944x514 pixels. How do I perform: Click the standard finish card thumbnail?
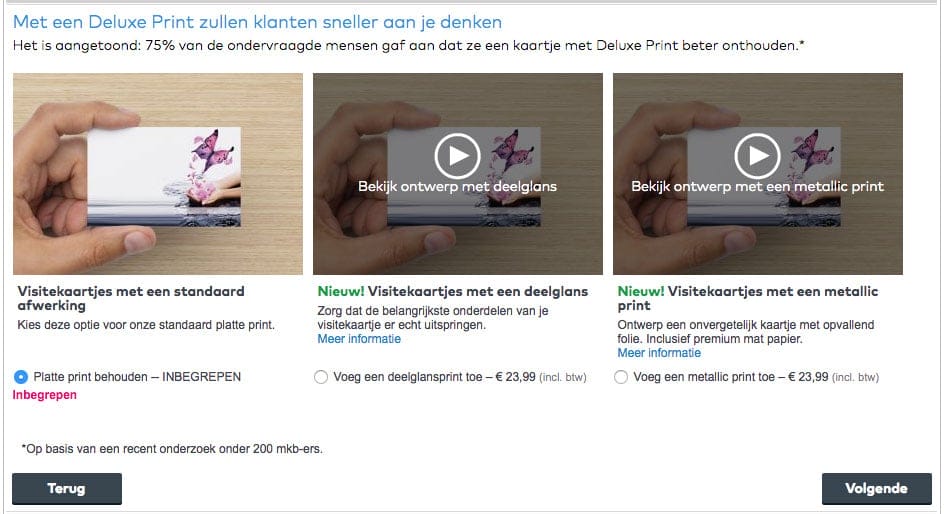click(158, 174)
